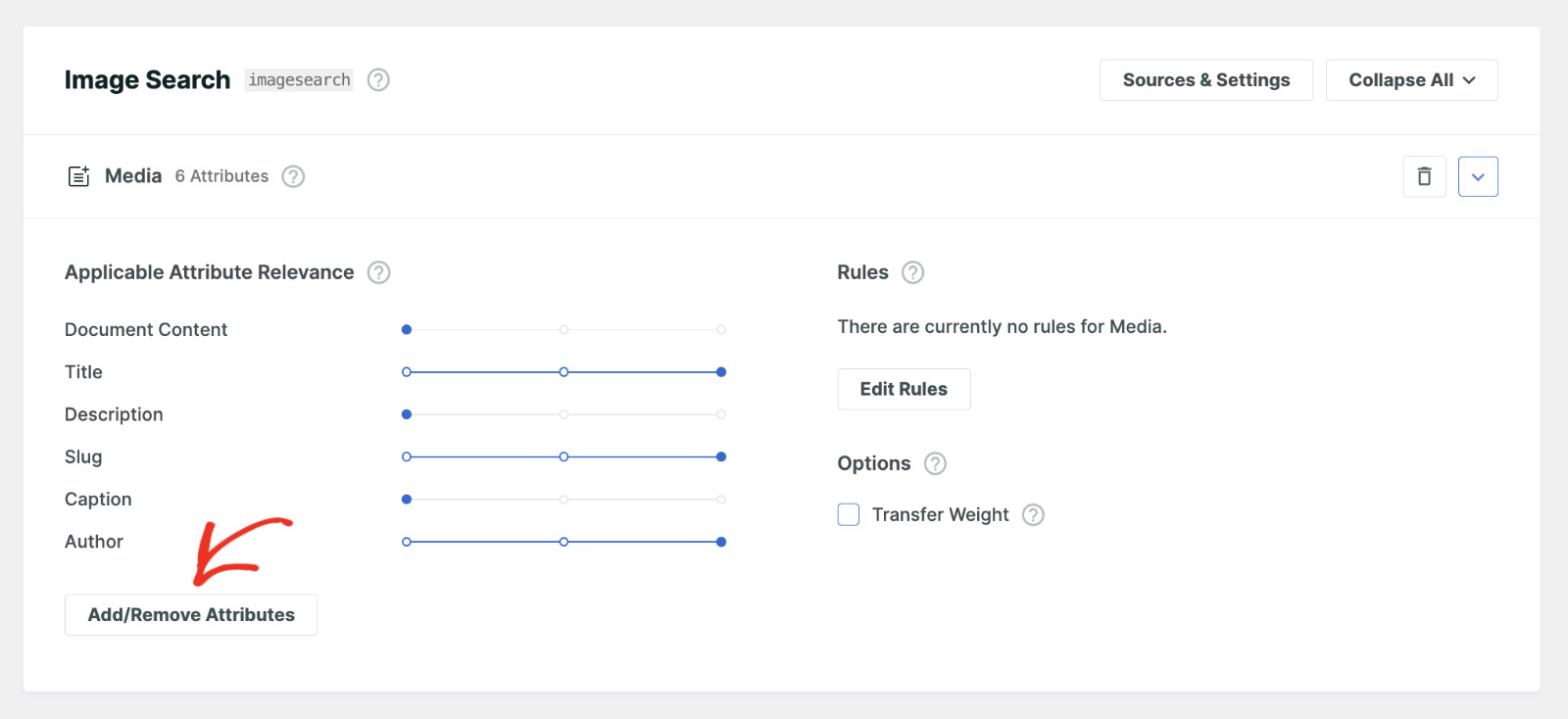Enable the Transfer Weight checkbox

coord(849,515)
